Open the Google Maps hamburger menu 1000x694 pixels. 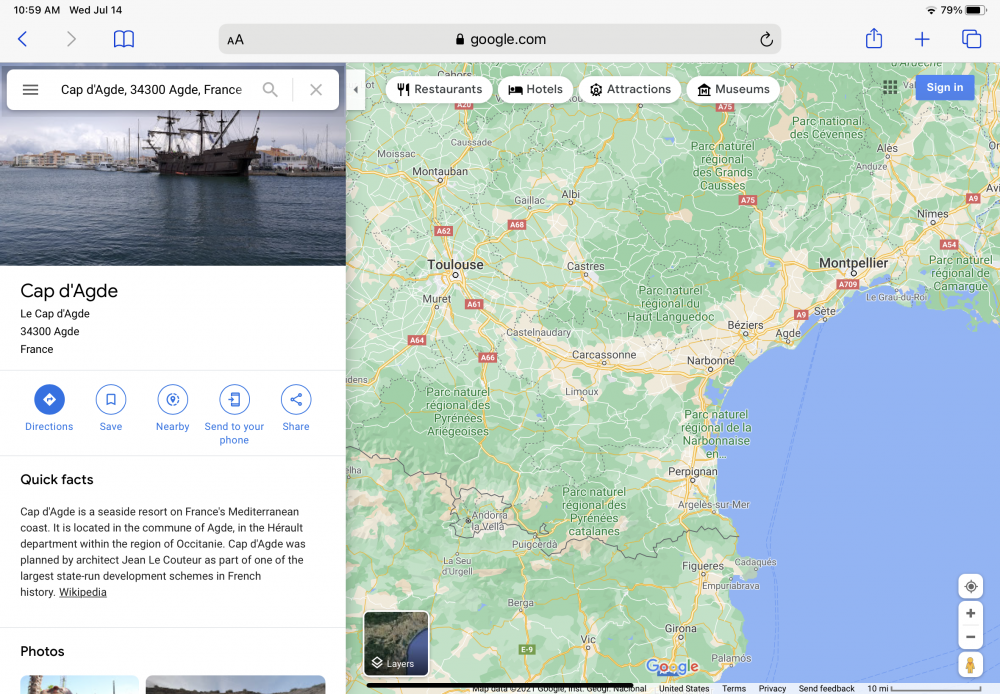click(x=30, y=90)
